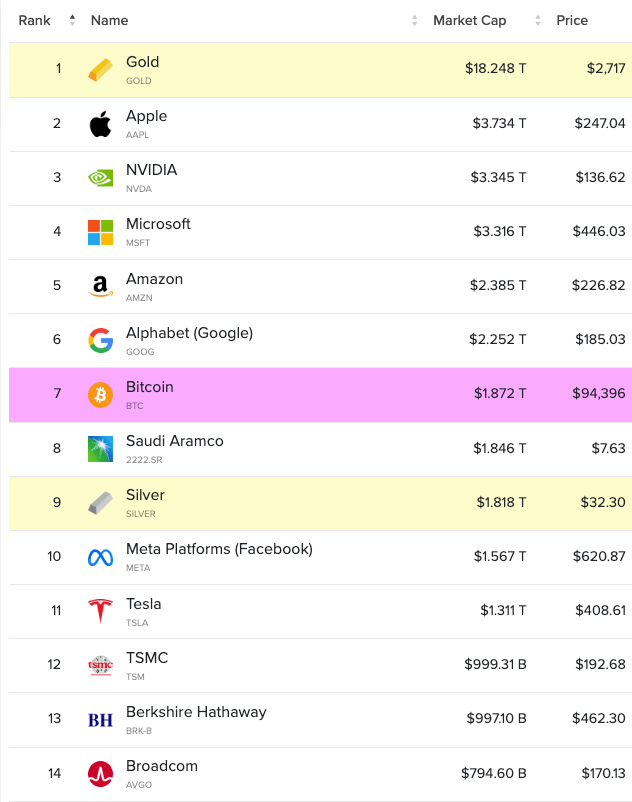632x802 pixels.
Task: Click the Microsoft logo icon
Action: click(x=100, y=232)
